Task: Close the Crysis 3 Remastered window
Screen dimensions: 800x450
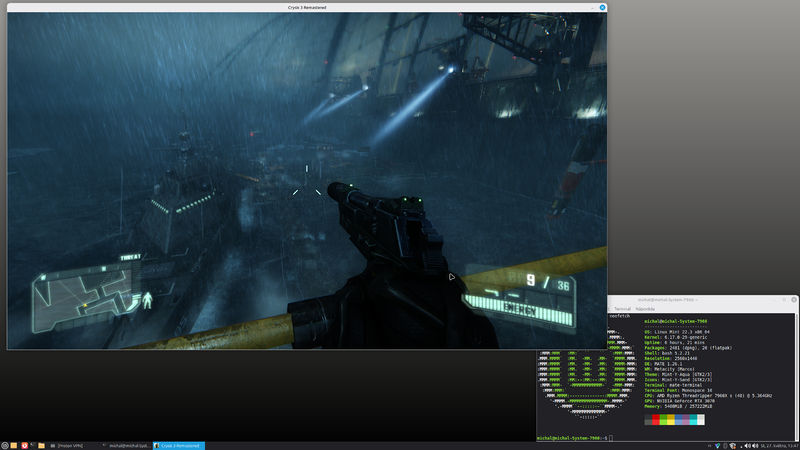Action: tap(602, 7)
